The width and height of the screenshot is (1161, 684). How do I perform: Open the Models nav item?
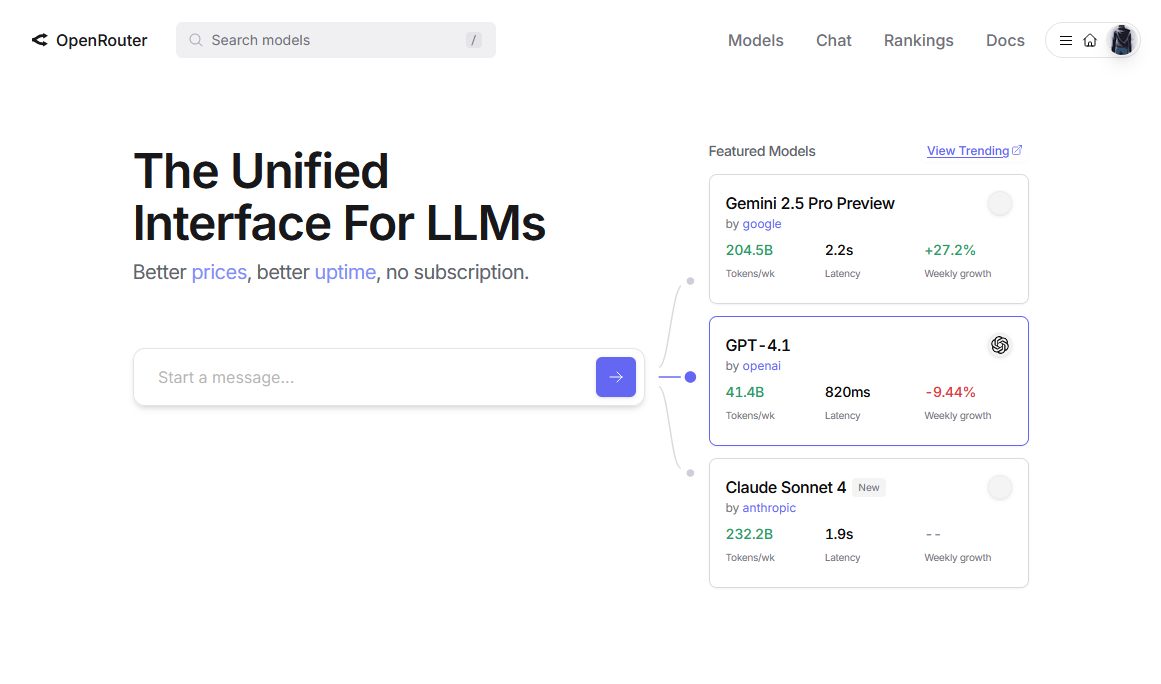point(755,41)
